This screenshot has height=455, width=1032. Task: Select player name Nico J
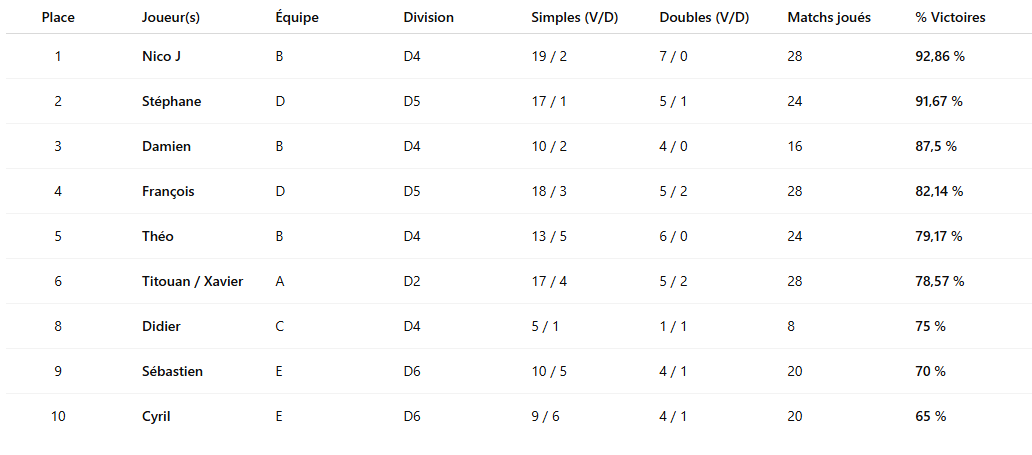(x=162, y=56)
